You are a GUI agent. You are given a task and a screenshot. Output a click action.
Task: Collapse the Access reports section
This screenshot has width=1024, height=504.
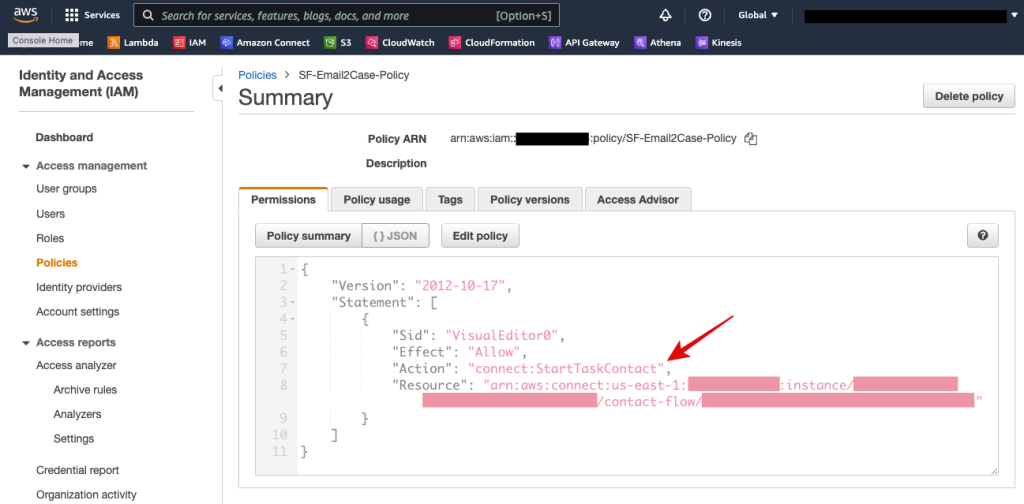(26, 343)
